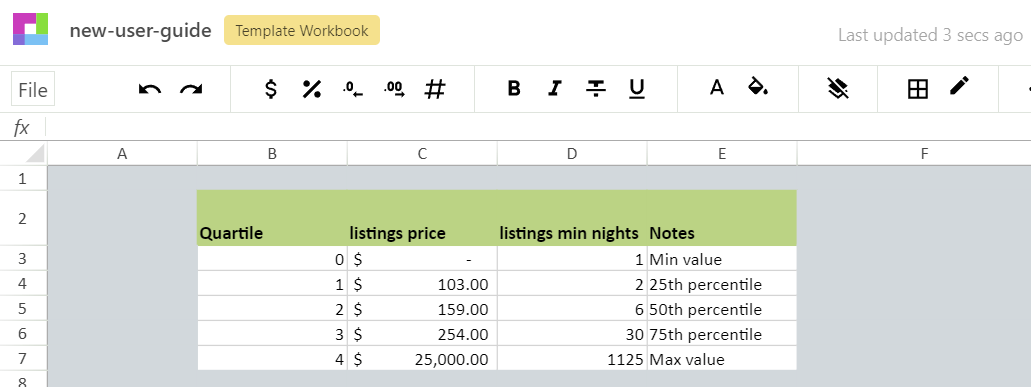
Task: Toggle bold formatting
Action: tap(514, 88)
